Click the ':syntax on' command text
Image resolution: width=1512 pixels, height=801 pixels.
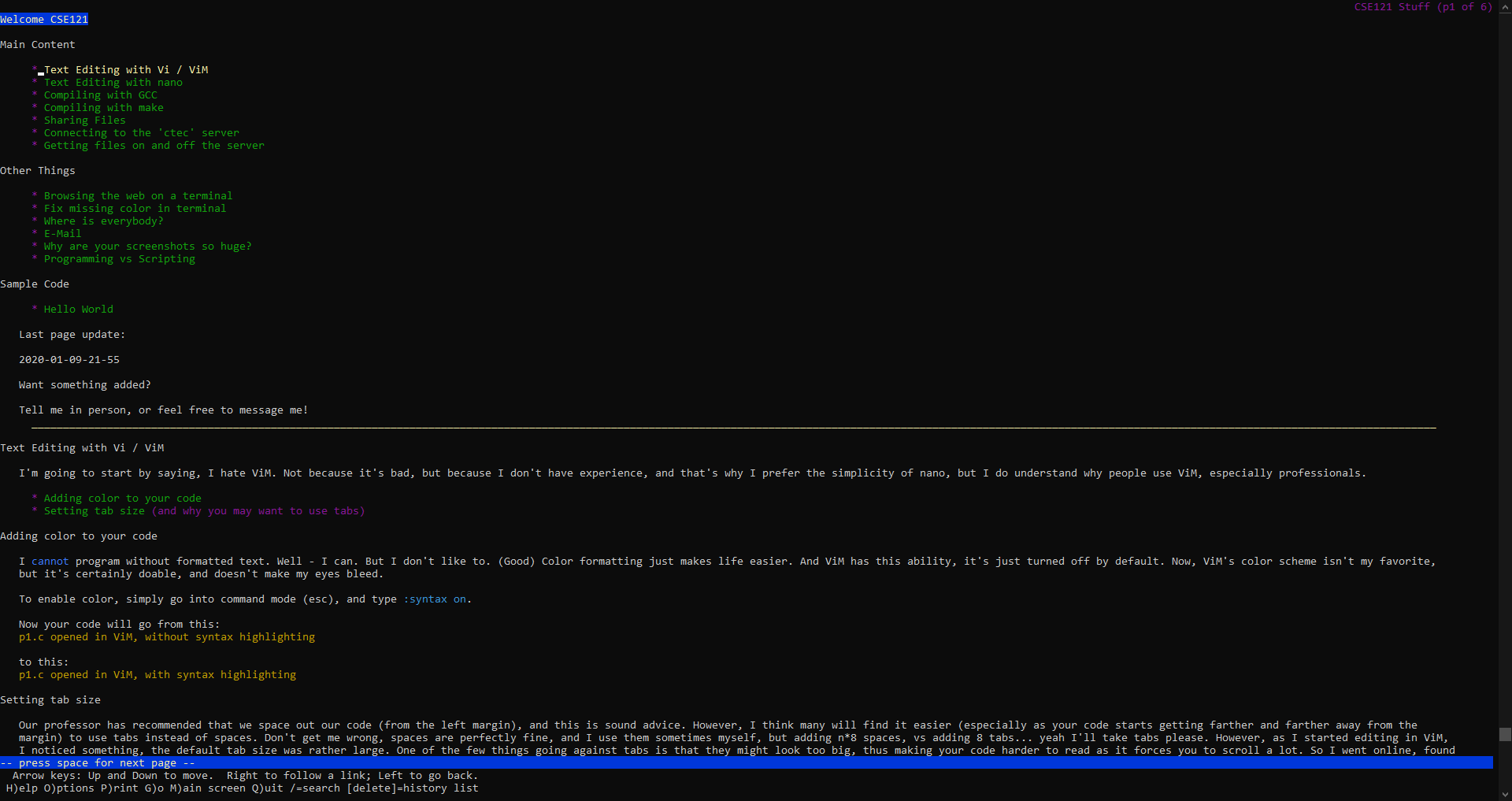click(435, 599)
